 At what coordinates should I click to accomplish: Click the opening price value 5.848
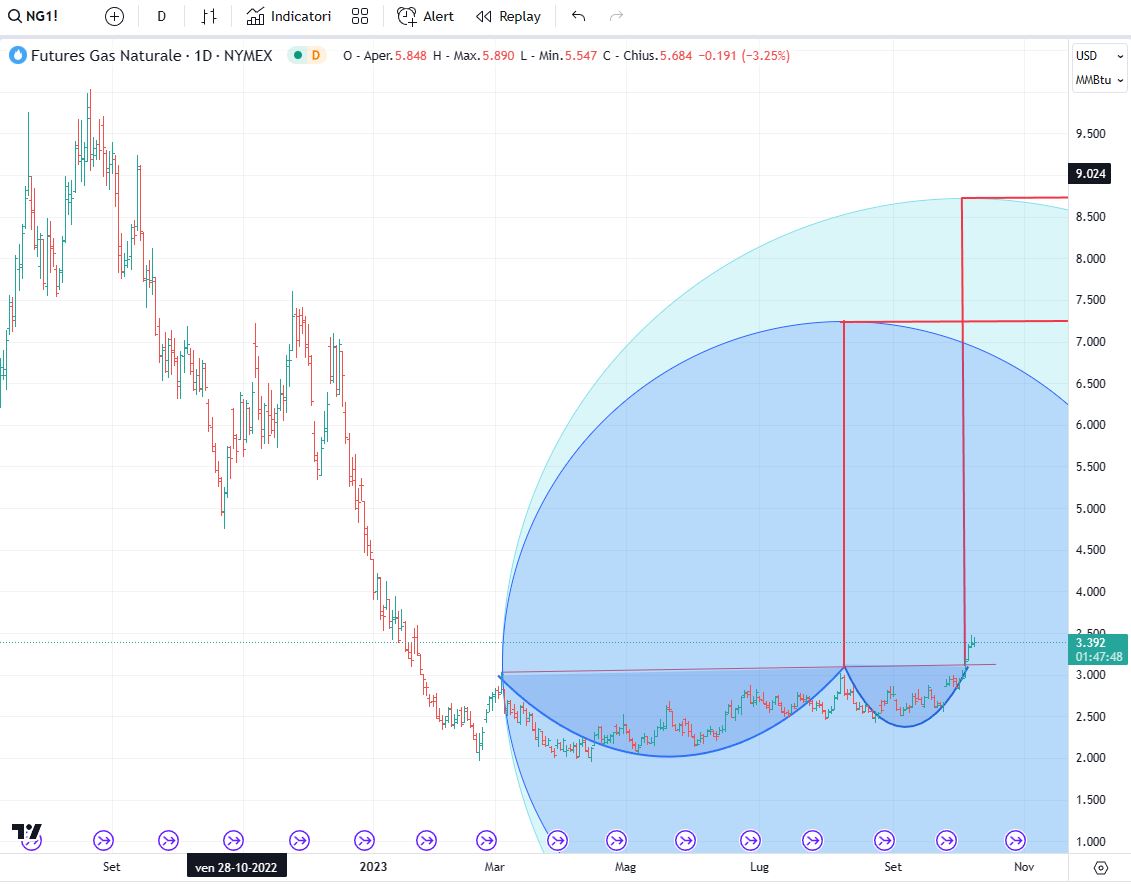click(x=410, y=56)
